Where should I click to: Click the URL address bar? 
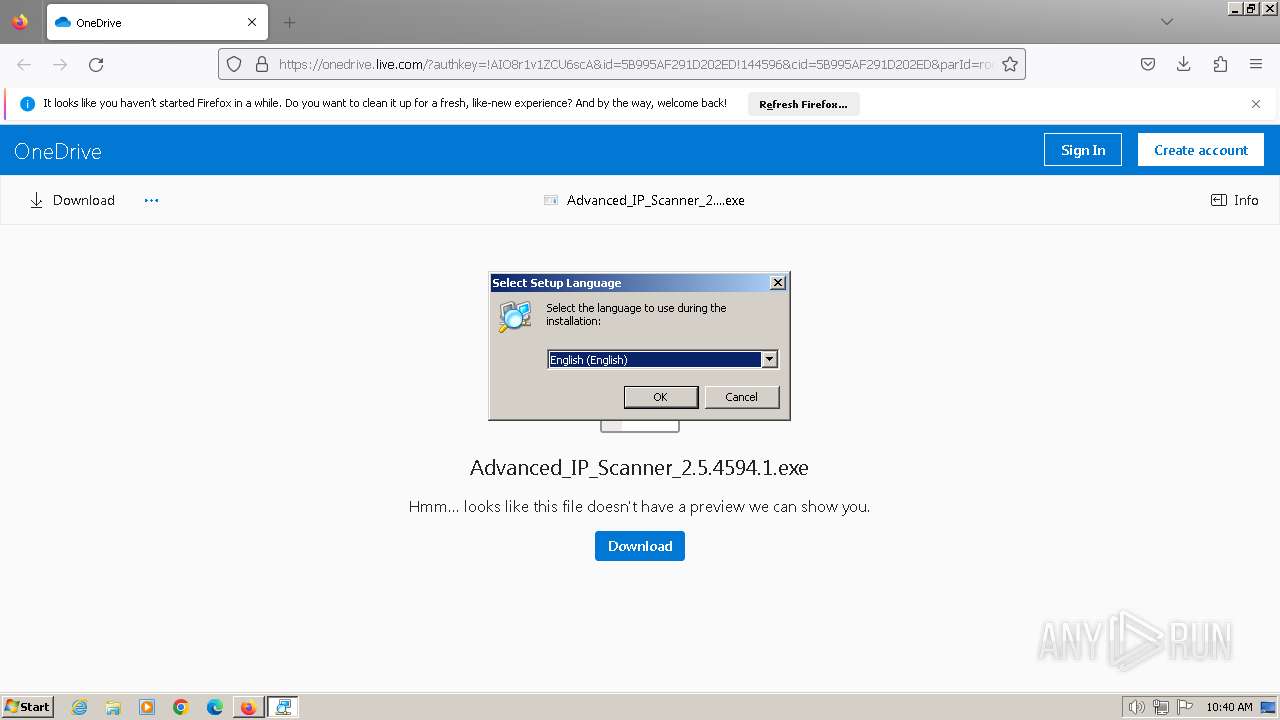[x=635, y=64]
